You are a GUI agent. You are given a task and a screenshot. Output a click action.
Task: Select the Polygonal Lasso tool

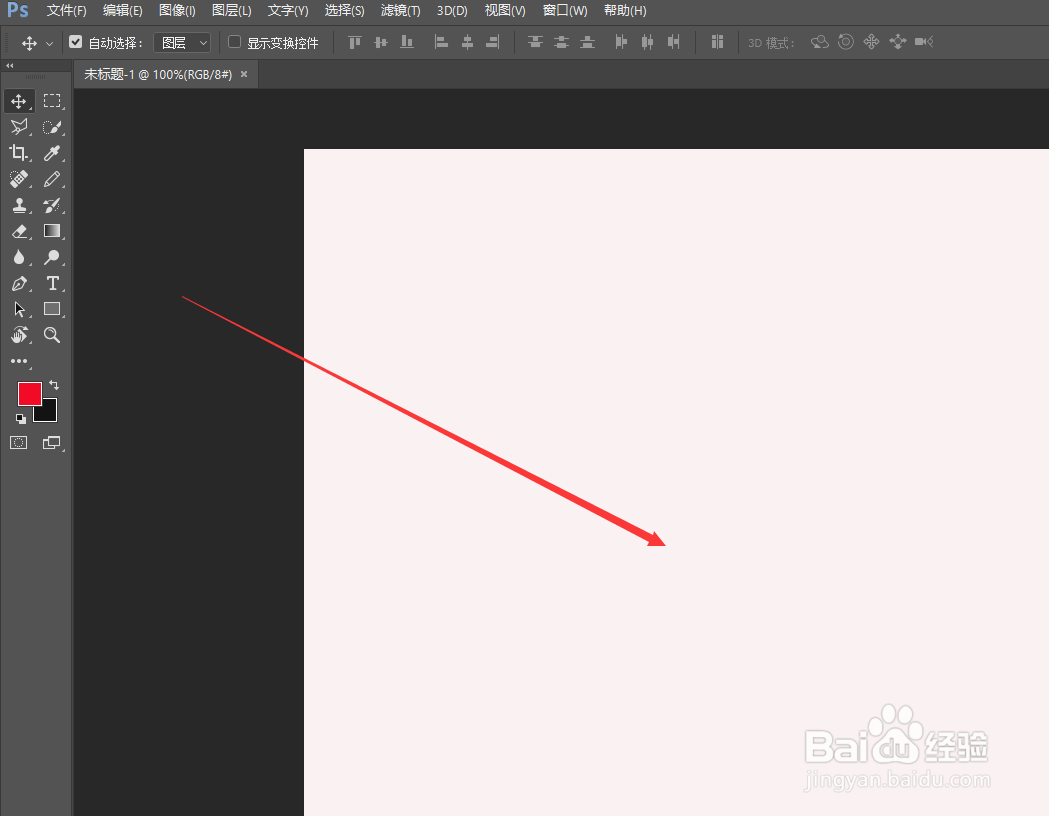pos(19,127)
